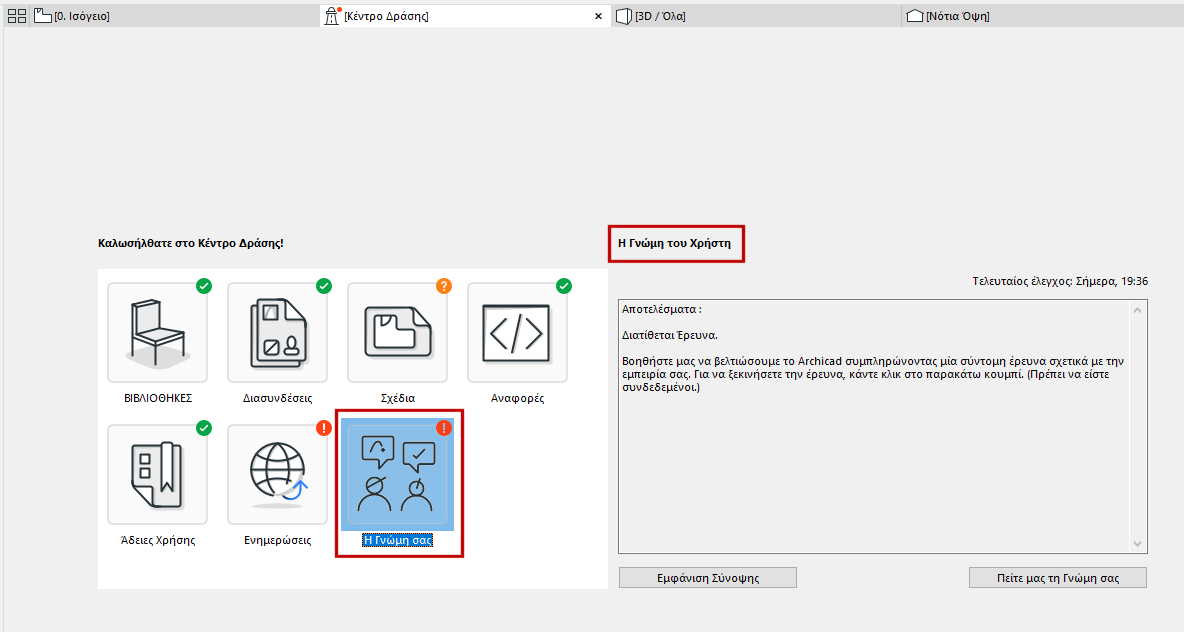Click the Αναφορές label

point(517,398)
